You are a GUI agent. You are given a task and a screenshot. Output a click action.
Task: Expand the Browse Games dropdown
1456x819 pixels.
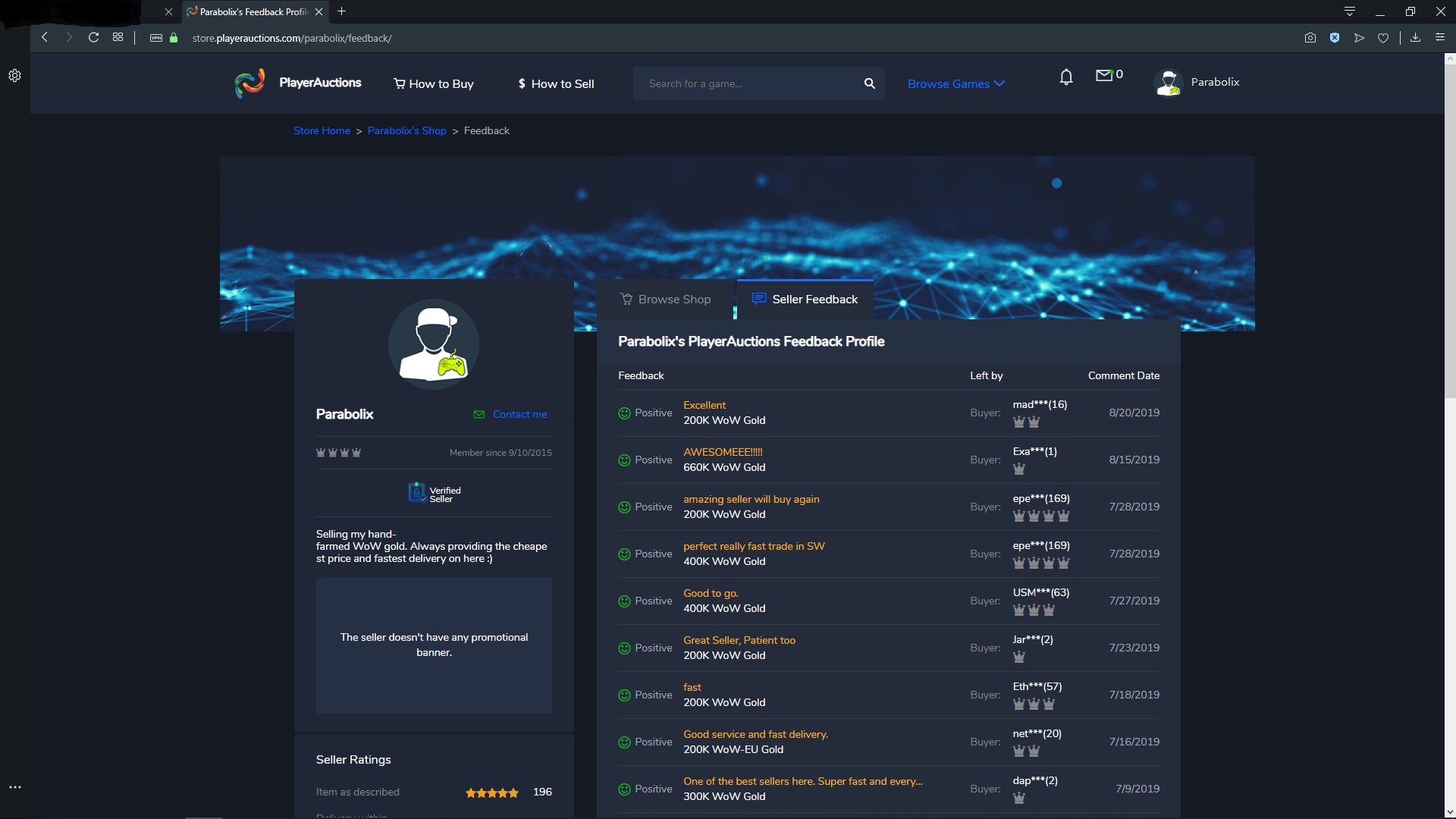955,83
